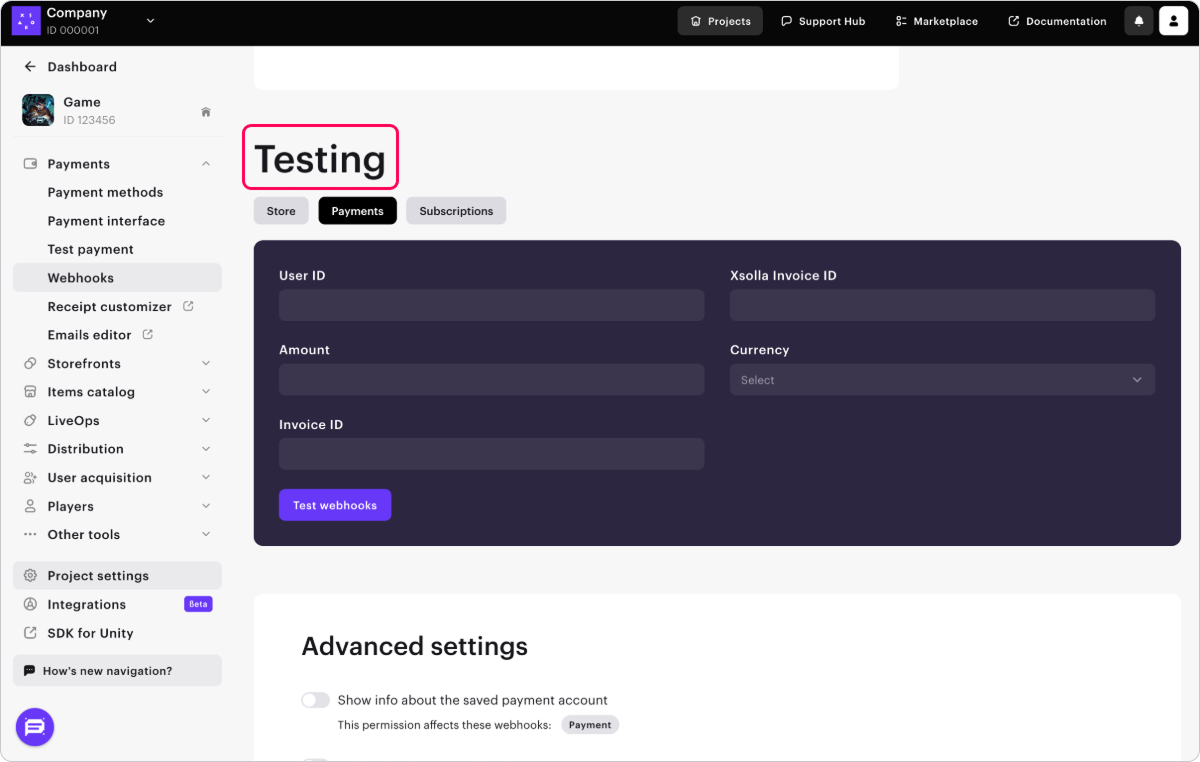Click the Company logo icon
1200x762 pixels.
26,20
